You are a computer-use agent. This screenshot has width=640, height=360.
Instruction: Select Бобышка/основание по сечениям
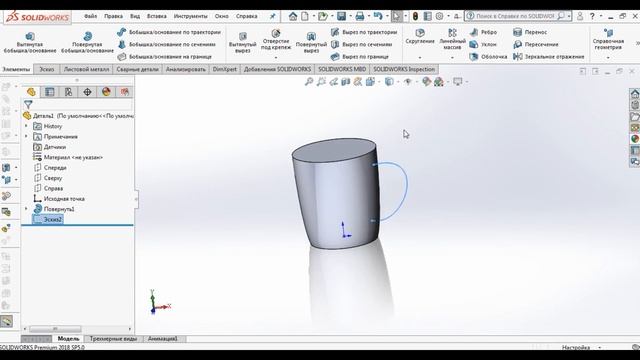click(x=167, y=44)
